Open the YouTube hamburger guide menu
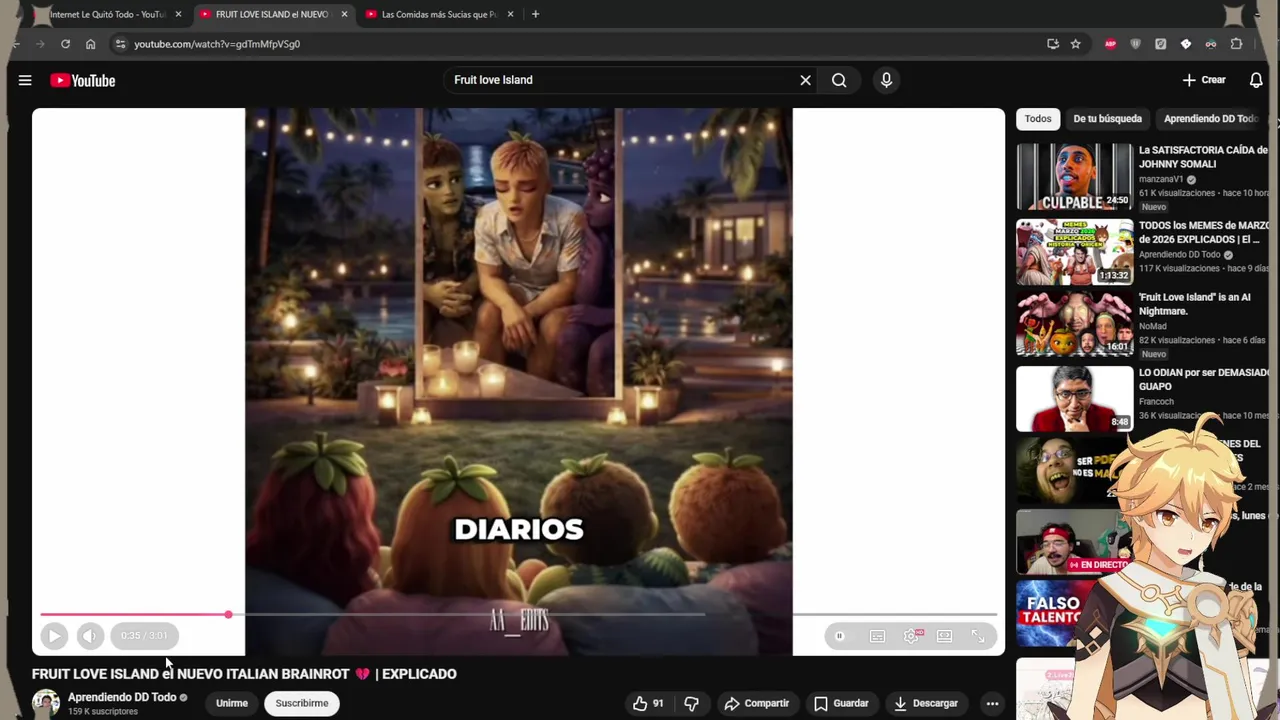1280x720 pixels. pos(25,80)
